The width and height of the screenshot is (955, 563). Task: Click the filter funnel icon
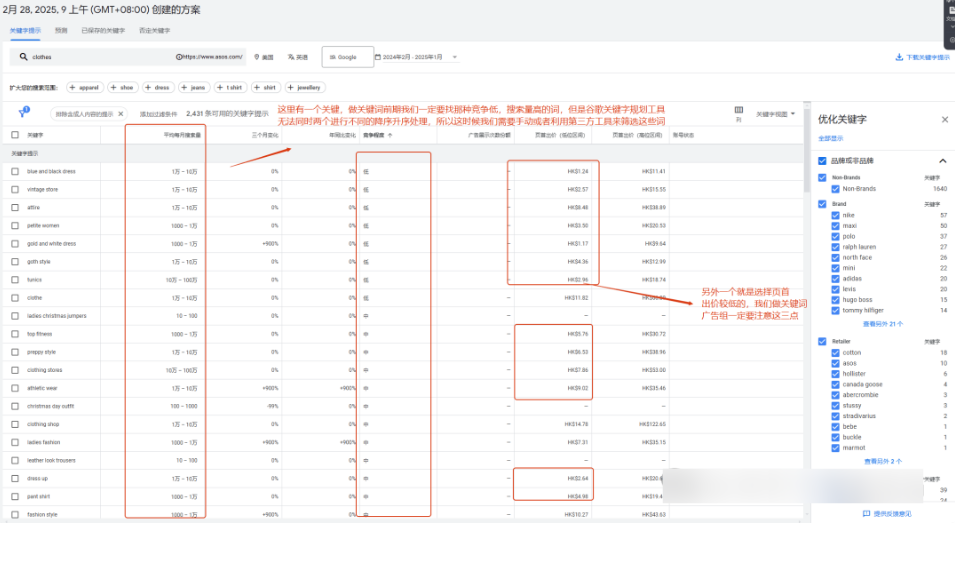[23, 114]
